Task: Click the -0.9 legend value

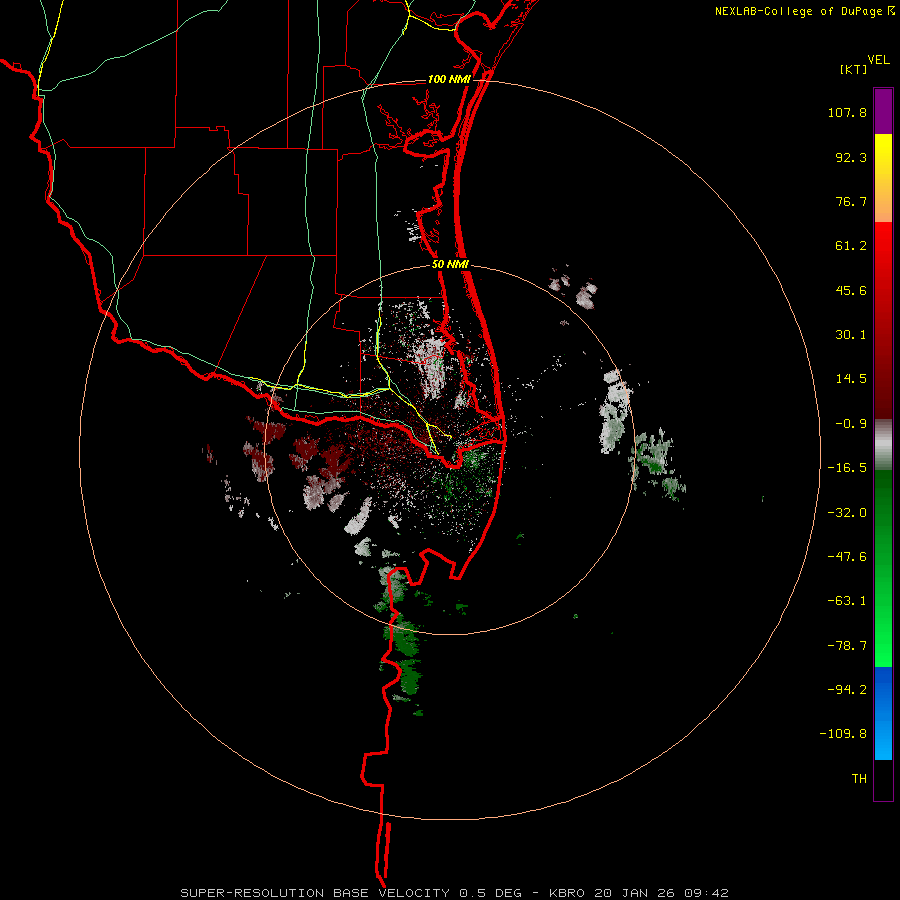Action: pyautogui.click(x=851, y=424)
